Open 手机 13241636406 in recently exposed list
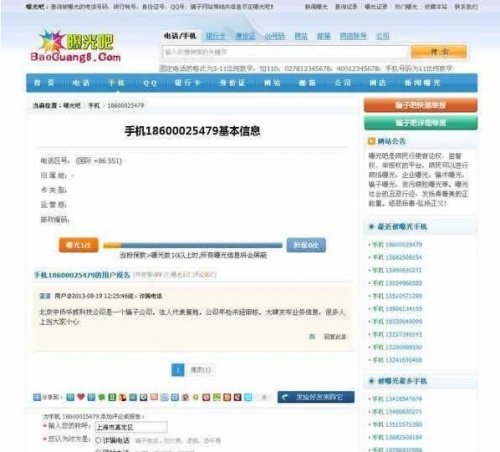500x452 pixels. pyautogui.click(x=397, y=360)
